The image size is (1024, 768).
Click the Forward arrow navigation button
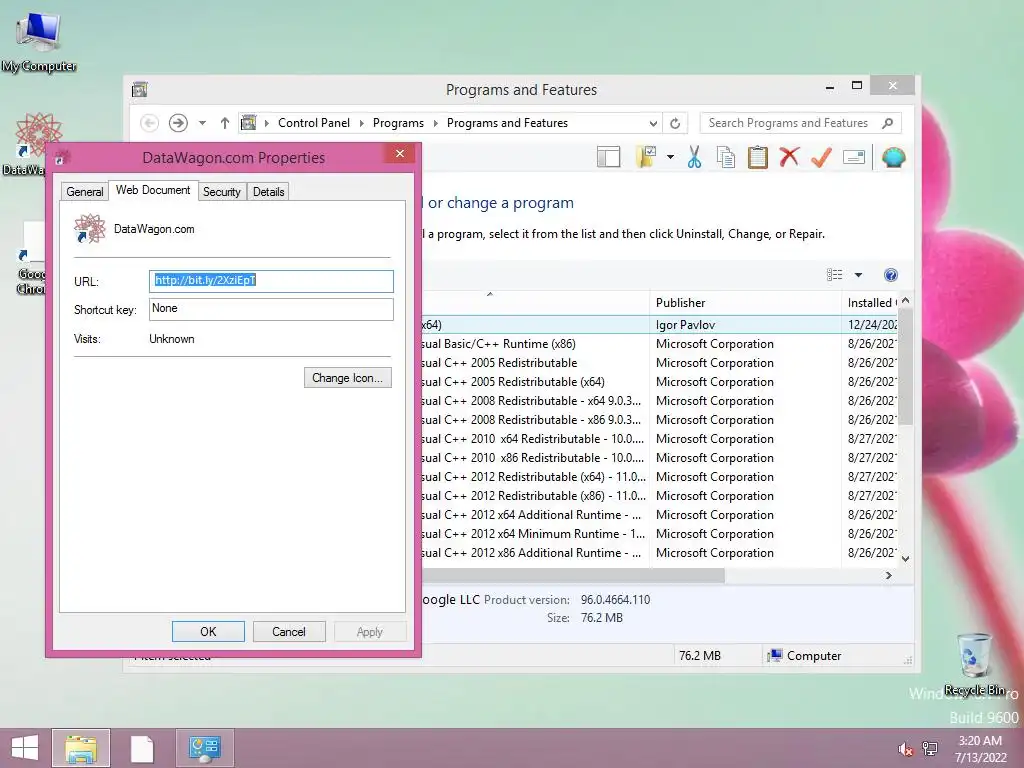[x=178, y=123]
